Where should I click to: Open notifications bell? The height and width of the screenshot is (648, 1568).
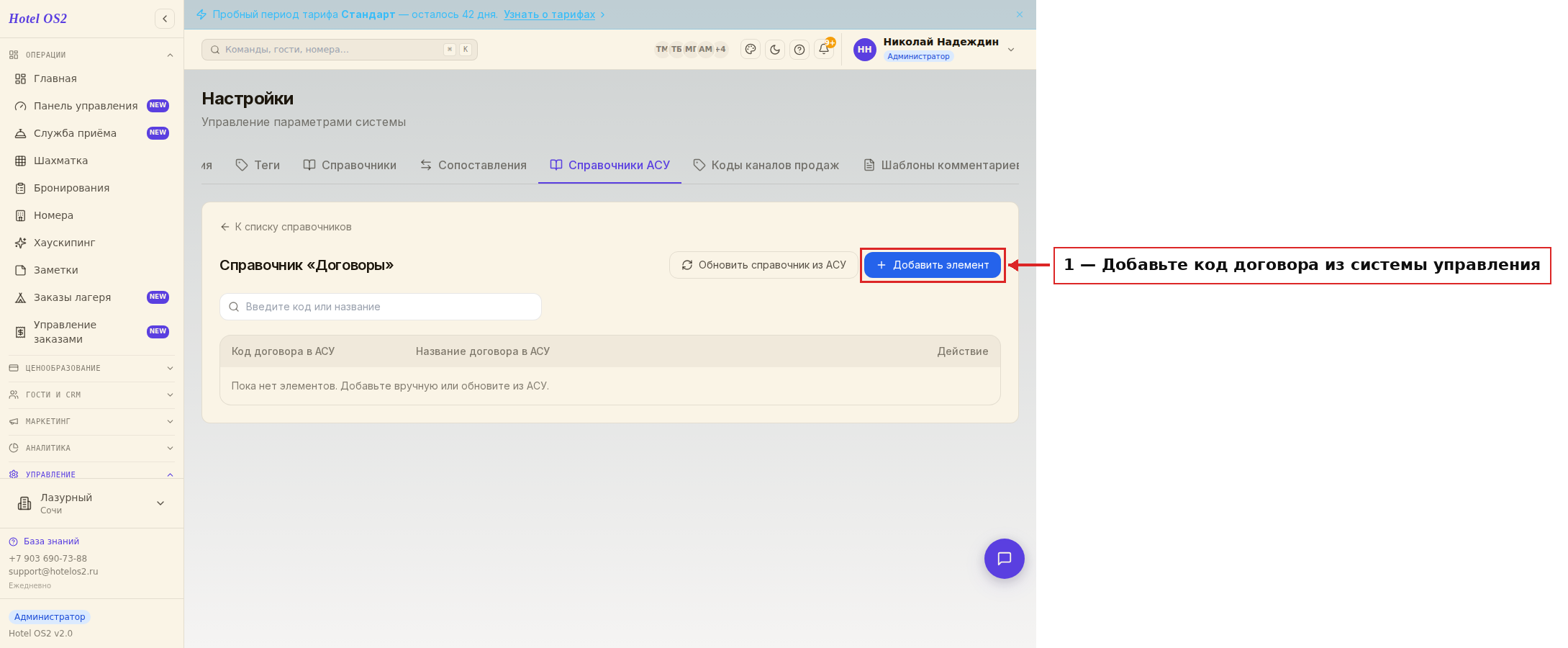click(x=824, y=50)
